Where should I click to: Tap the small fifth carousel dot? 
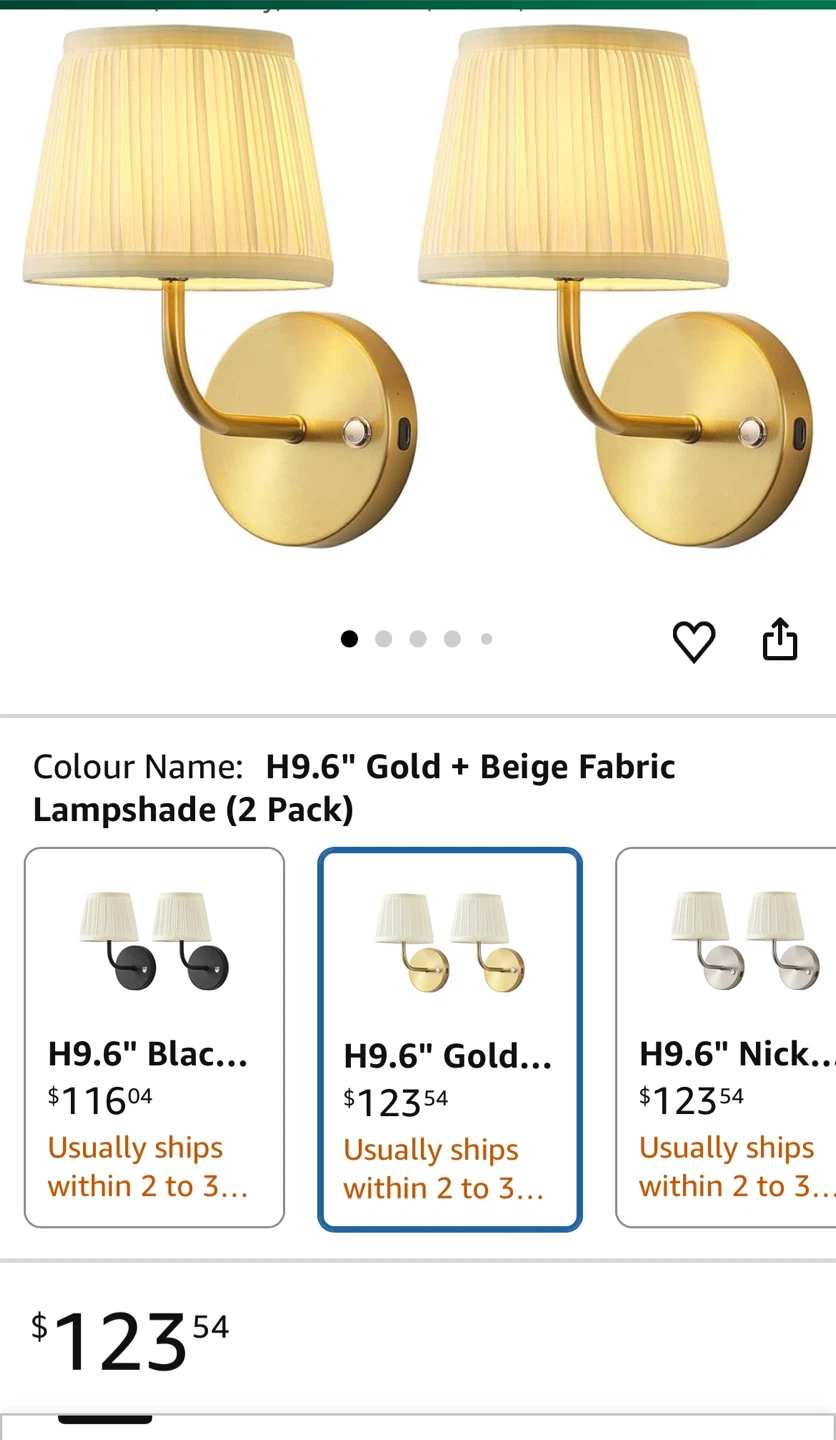click(486, 639)
